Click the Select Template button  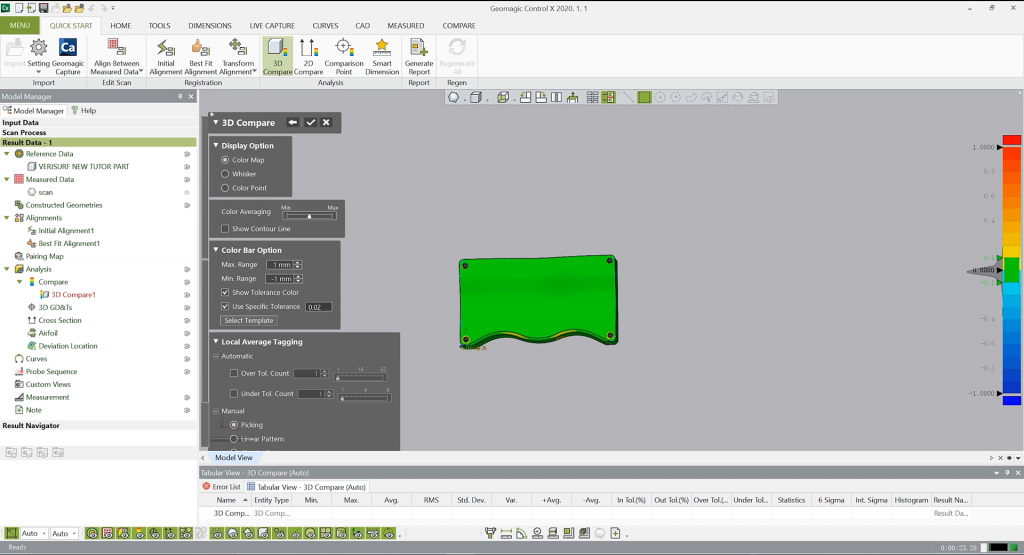(248, 321)
